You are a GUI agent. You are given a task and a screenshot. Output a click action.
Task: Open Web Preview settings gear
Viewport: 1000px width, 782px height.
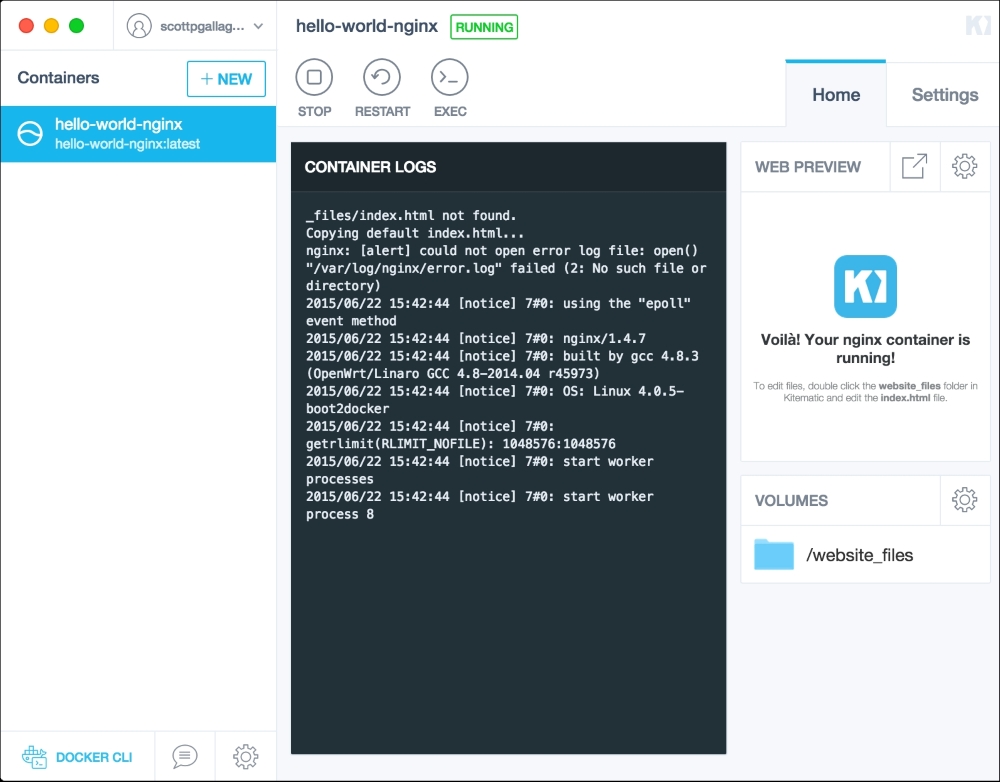(964, 166)
